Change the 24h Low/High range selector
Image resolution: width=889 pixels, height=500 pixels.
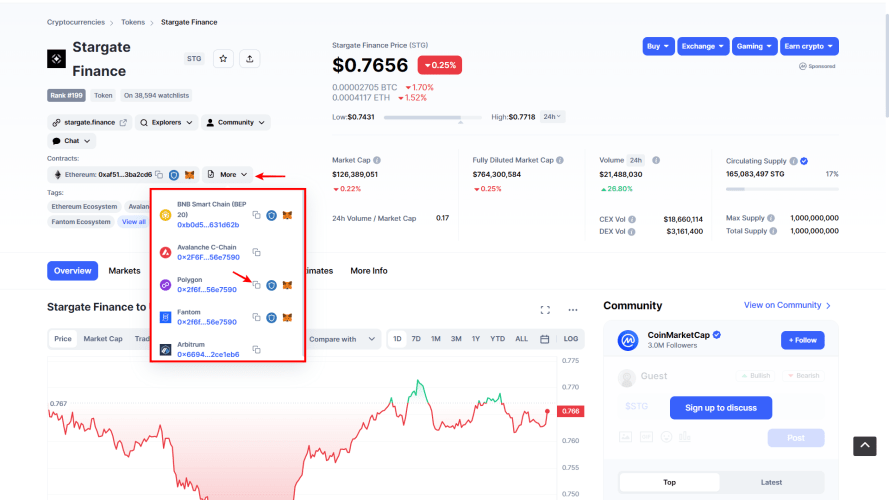pyautogui.click(x=552, y=117)
